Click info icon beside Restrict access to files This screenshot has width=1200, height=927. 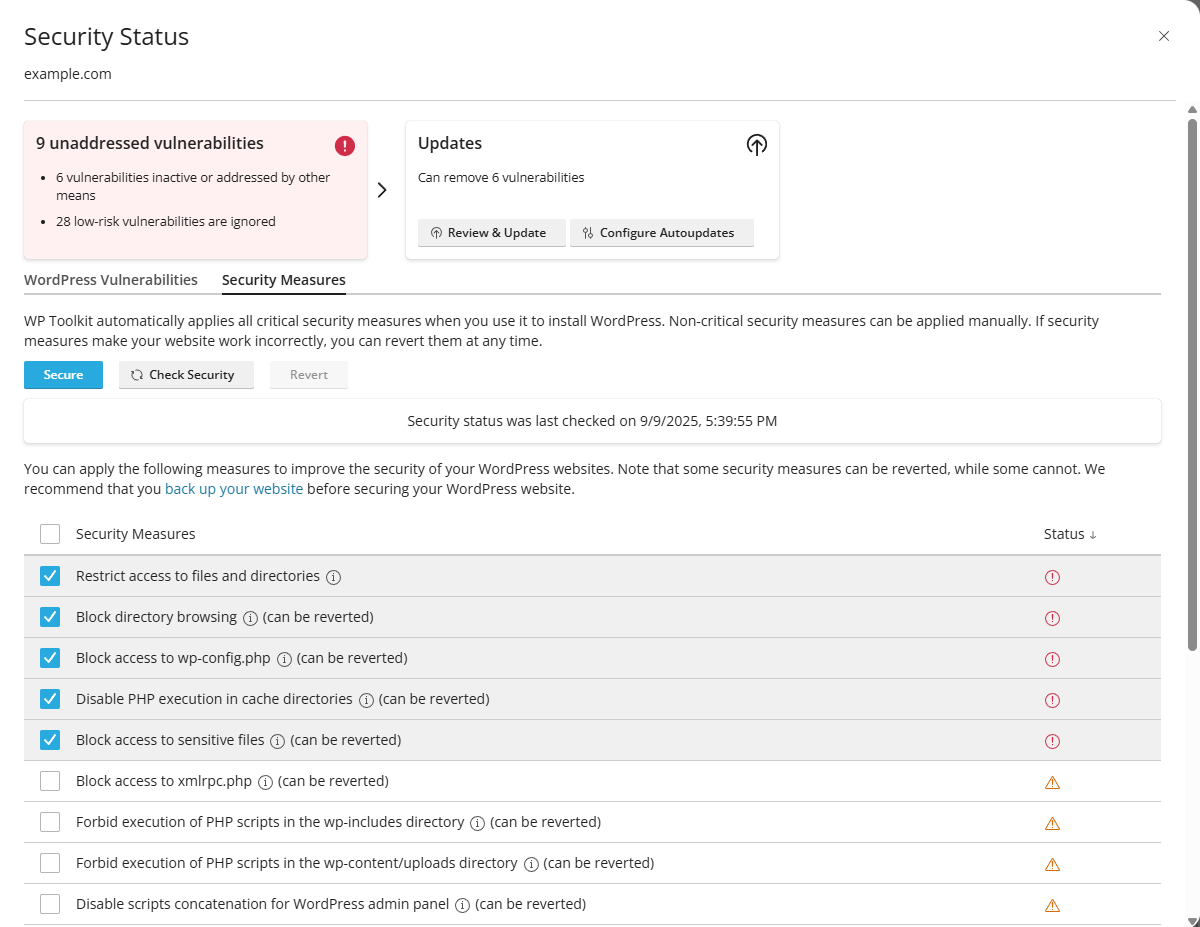[x=334, y=577]
